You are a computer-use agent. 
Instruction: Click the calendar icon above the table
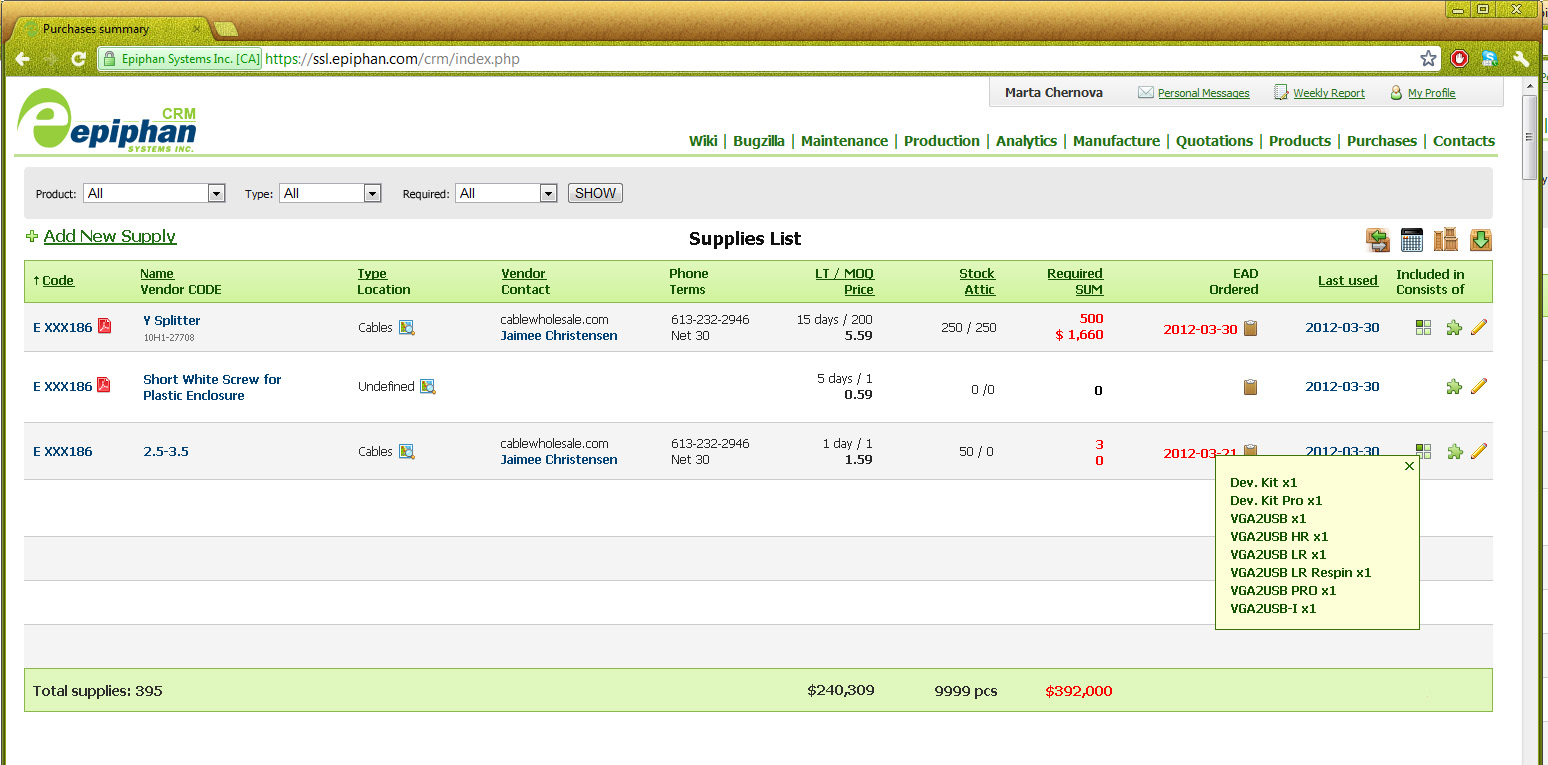[x=1411, y=240]
